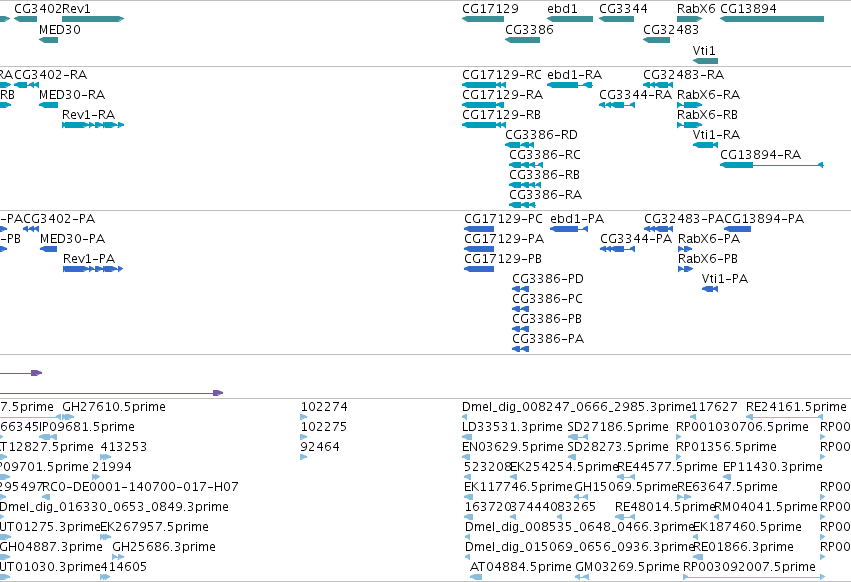This screenshot has width=851, height=582.
Task: Click the MED30 gene label
Action: (60, 30)
